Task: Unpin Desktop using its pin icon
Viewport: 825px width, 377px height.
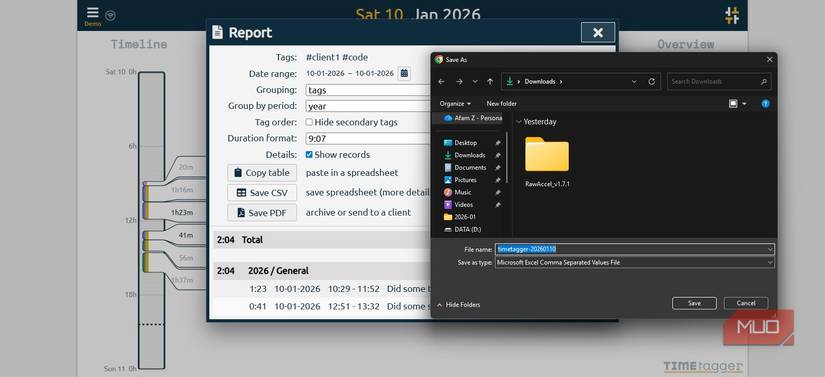Action: [x=497, y=142]
